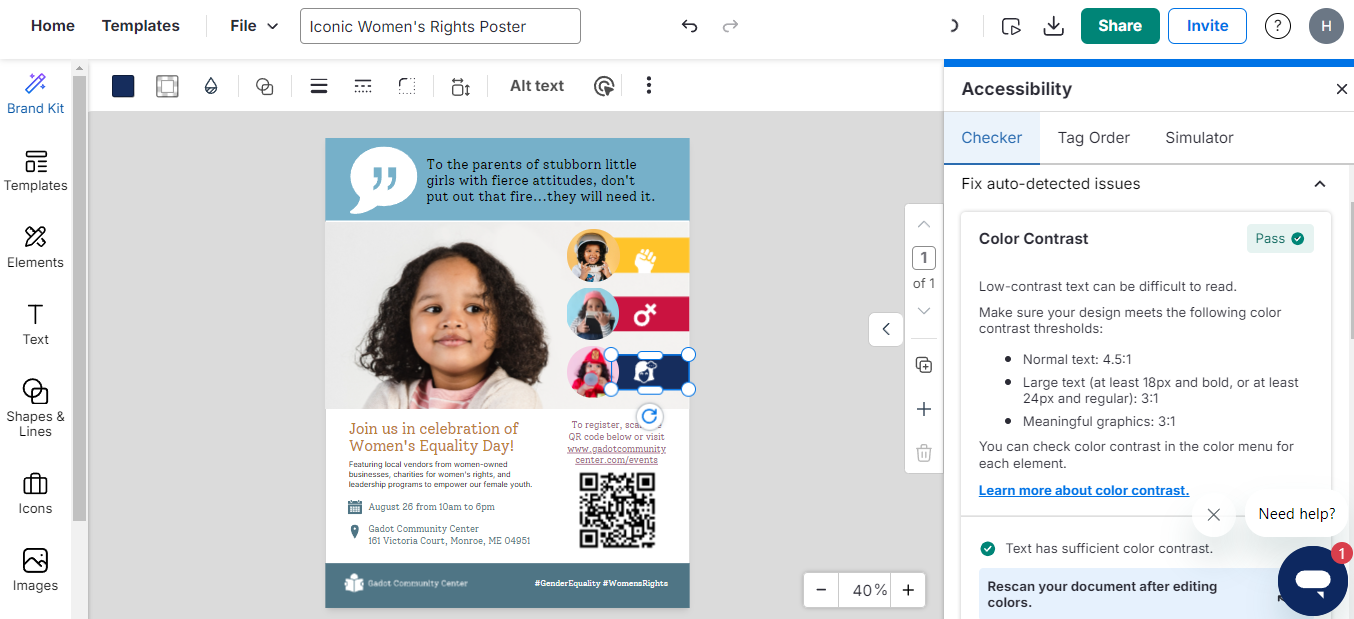Open the opacity droplet tool
The width and height of the screenshot is (1354, 619).
[210, 86]
